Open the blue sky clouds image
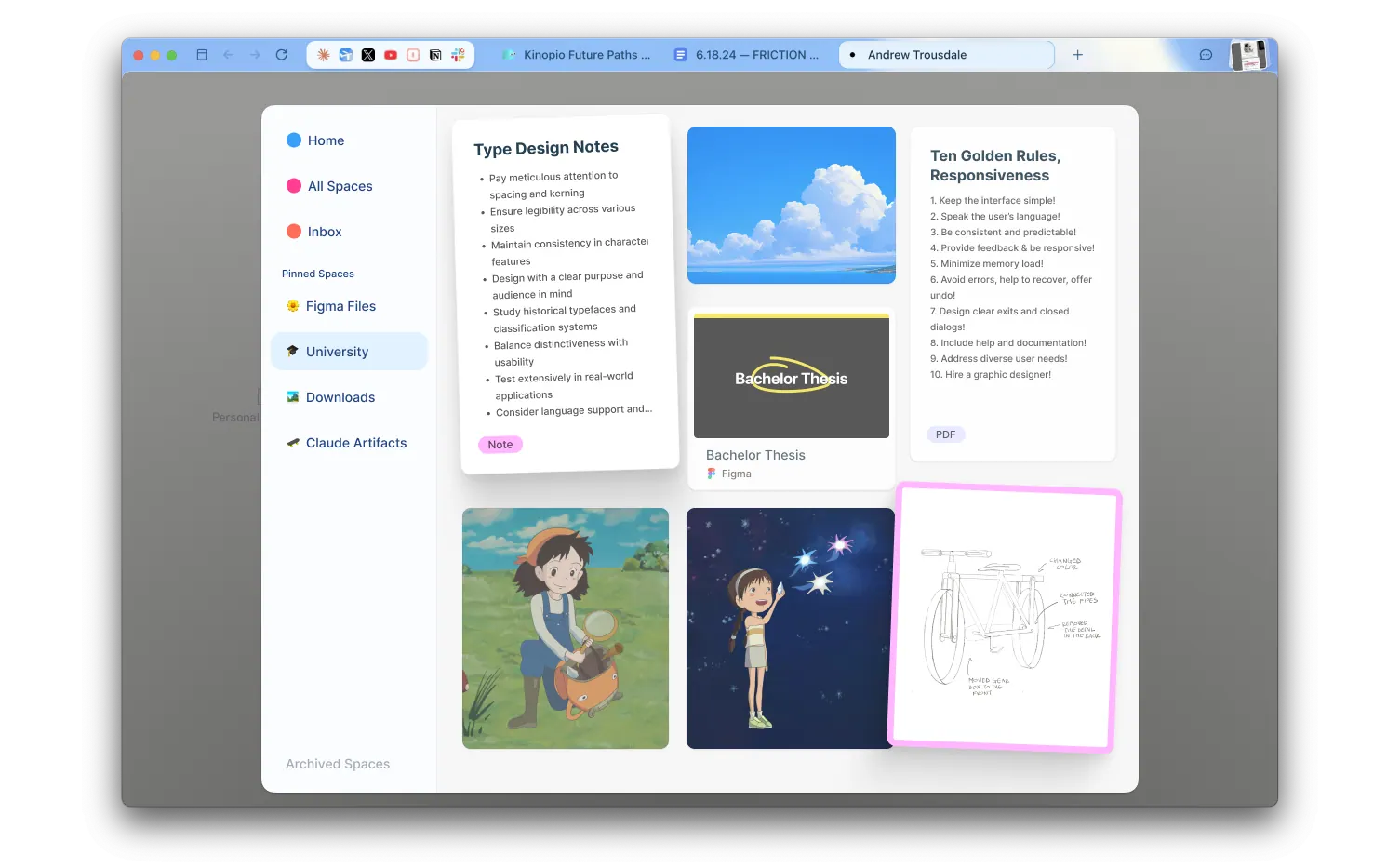1400x868 pixels. tap(792, 205)
